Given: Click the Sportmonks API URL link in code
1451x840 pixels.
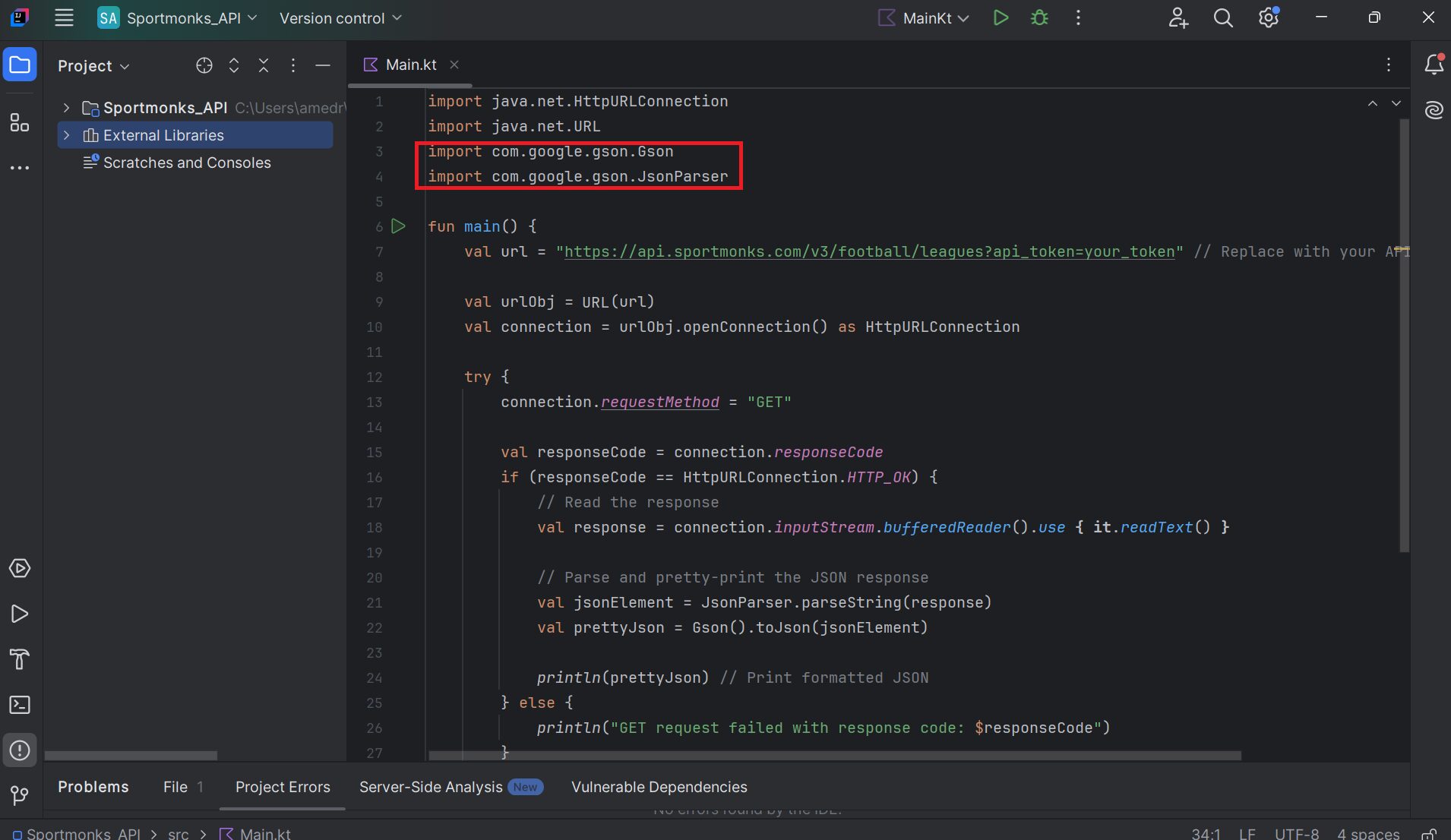Looking at the screenshot, I should coord(869,251).
